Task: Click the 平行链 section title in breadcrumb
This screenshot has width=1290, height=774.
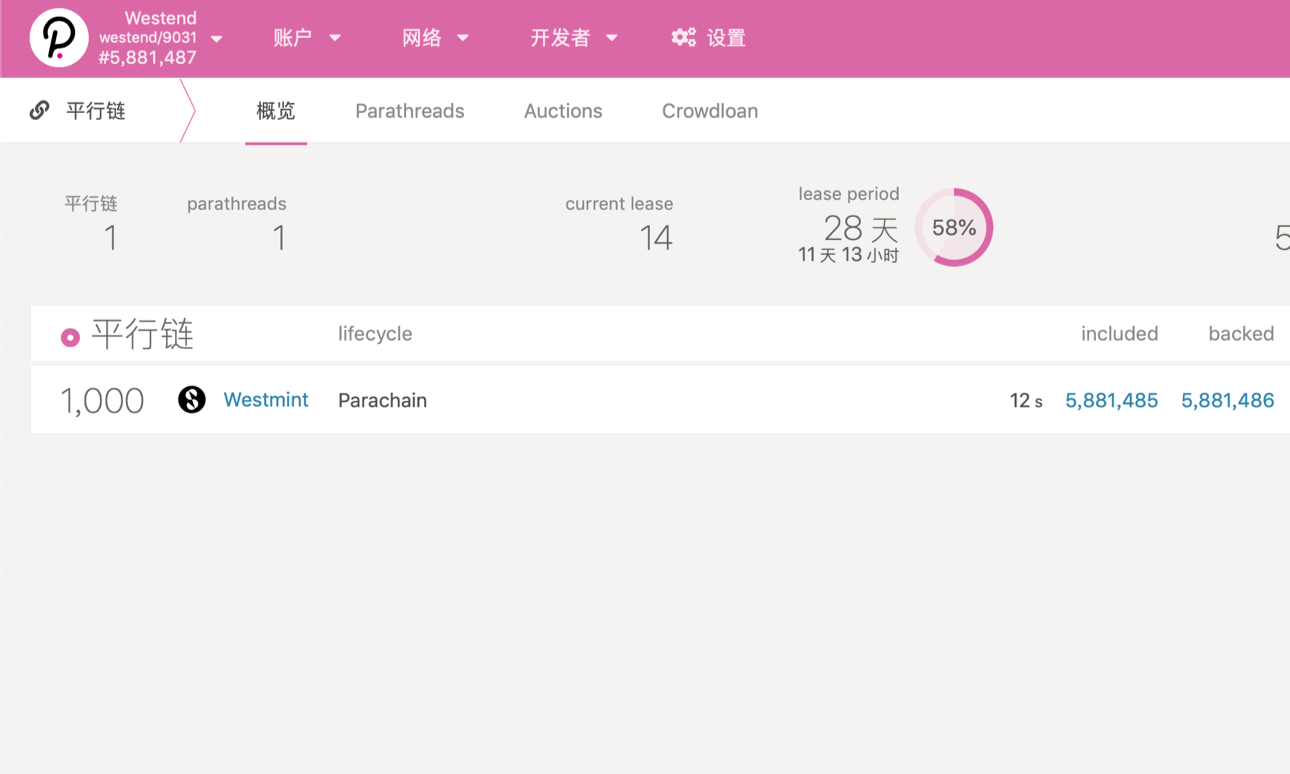Action: coord(96,111)
